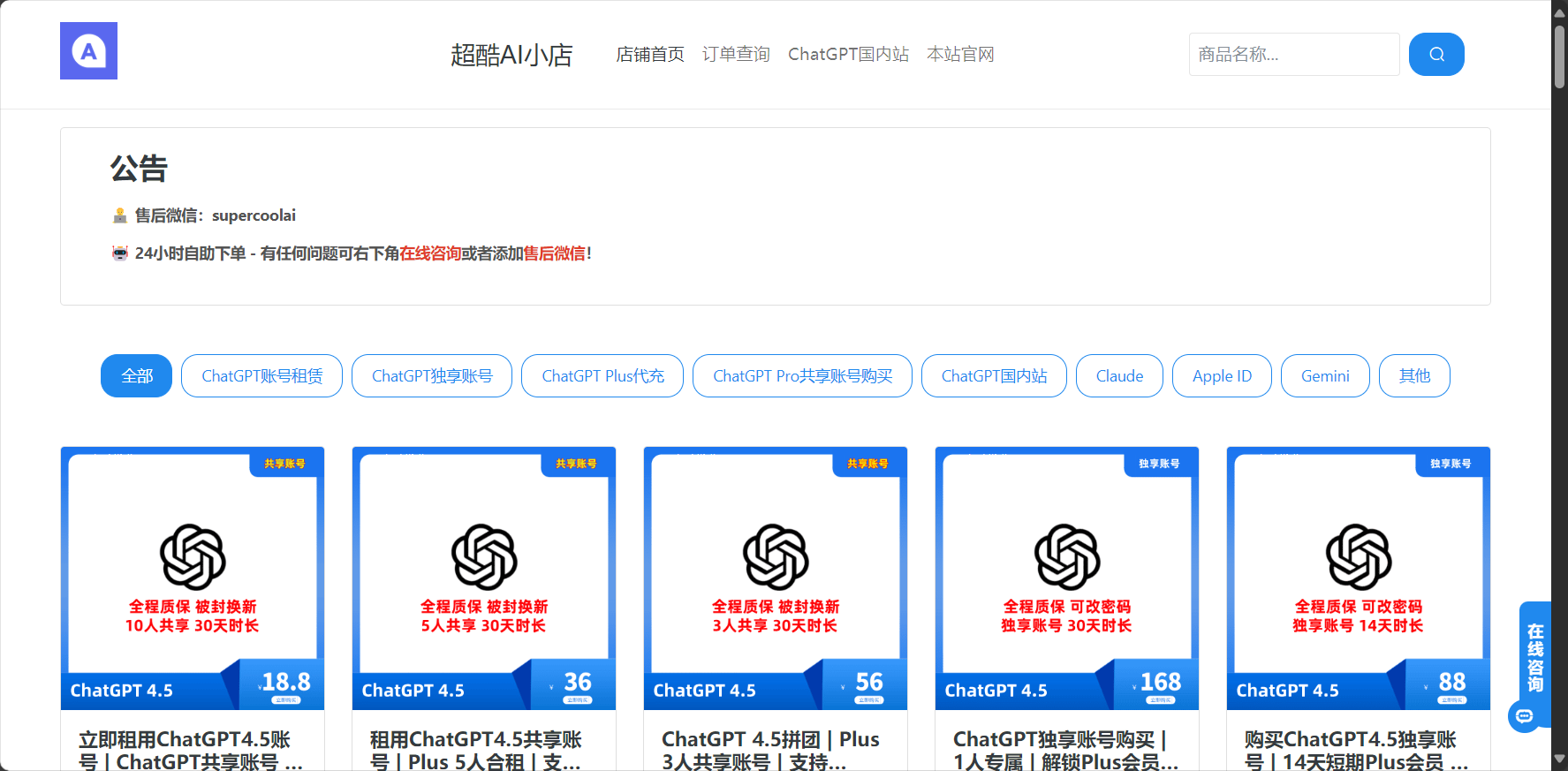The image size is (1568, 771).
Task: Open the 独享账号 30天时长 product thumbnail
Action: pyautogui.click(x=1067, y=578)
